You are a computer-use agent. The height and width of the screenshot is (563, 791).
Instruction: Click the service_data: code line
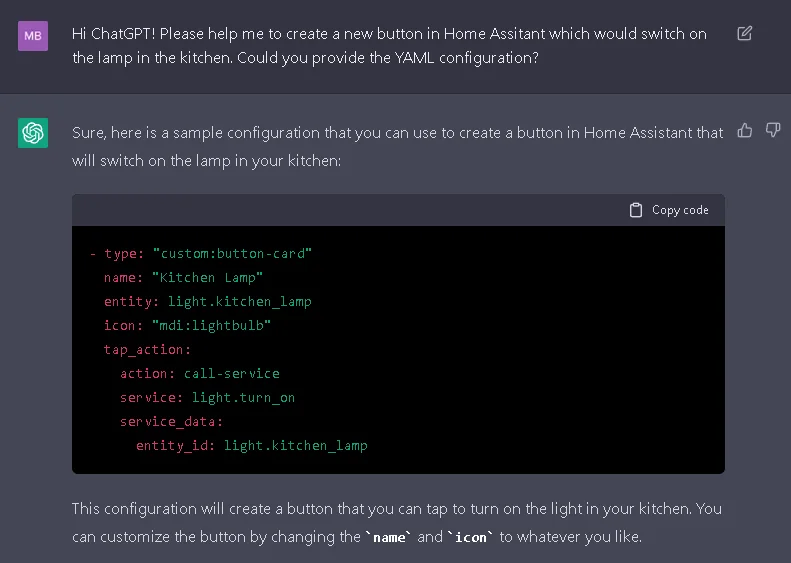172,421
